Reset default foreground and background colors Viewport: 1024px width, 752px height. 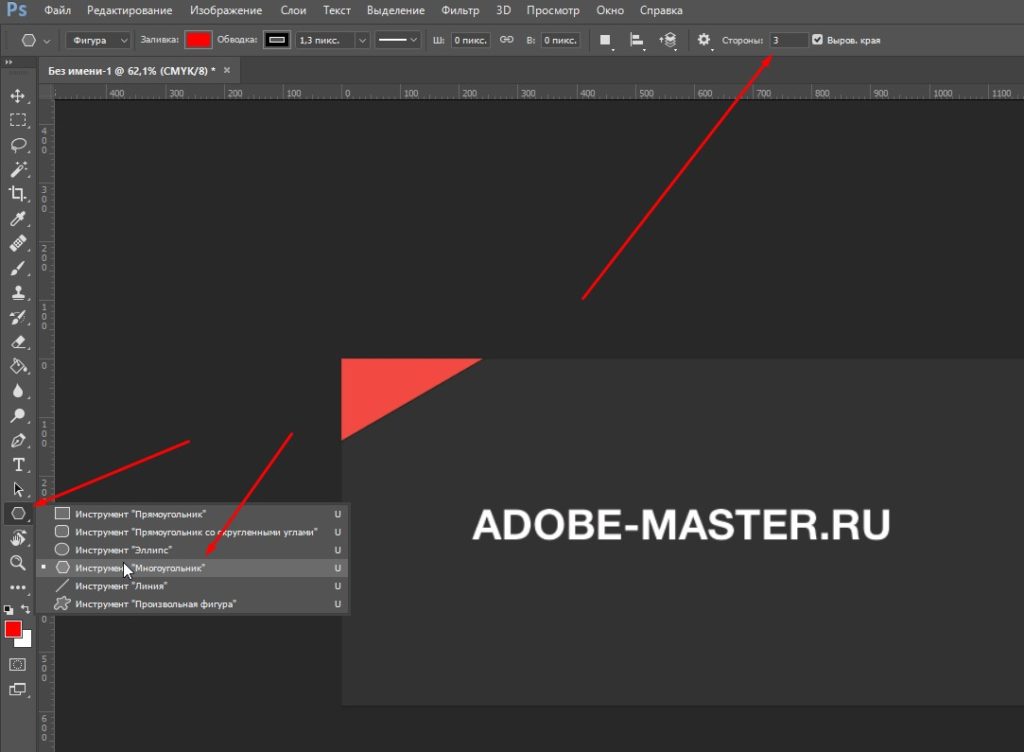click(8, 609)
